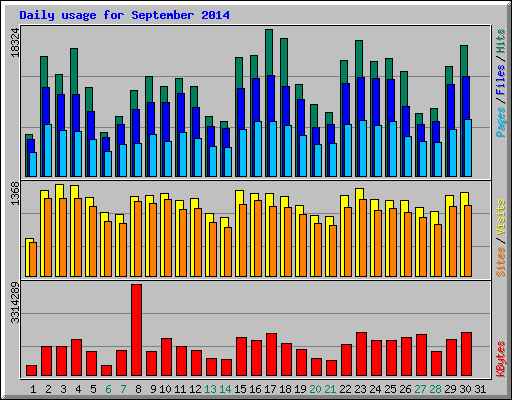Click the day 8 axis label

point(138,389)
